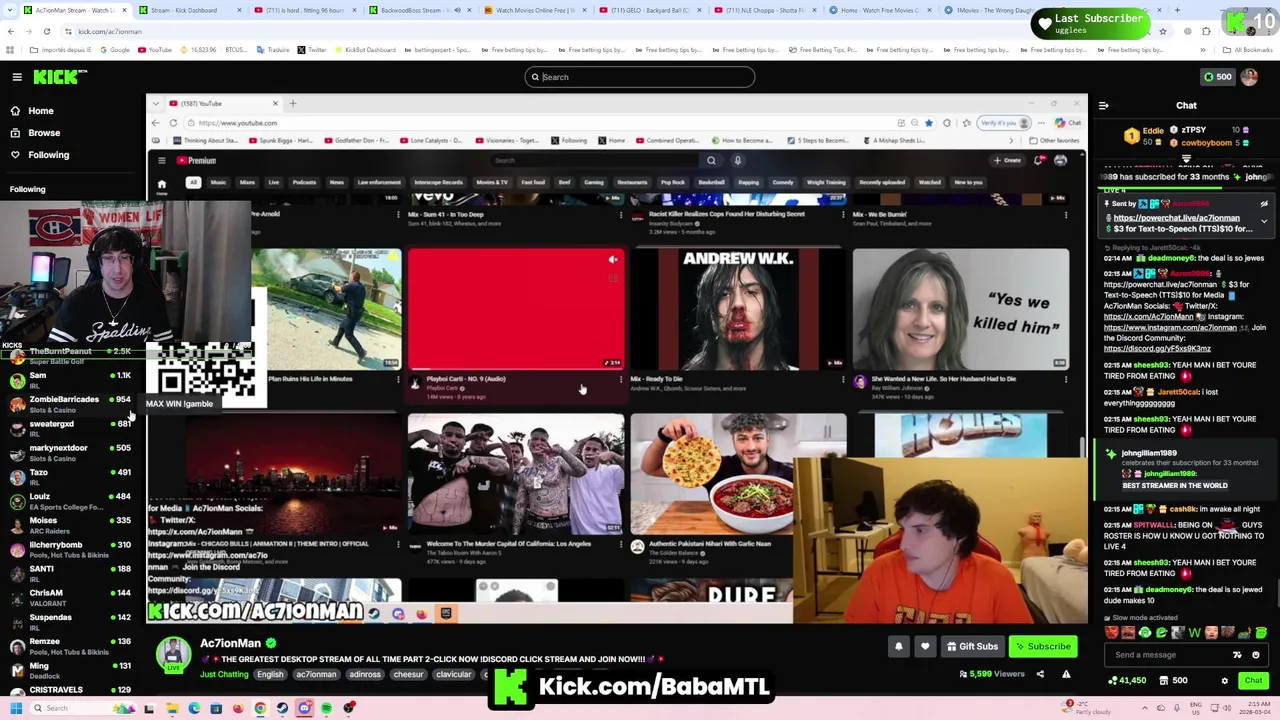Open Playboi Carti red video thumbnail
This screenshot has height=720, width=1280.
pyautogui.click(x=516, y=309)
